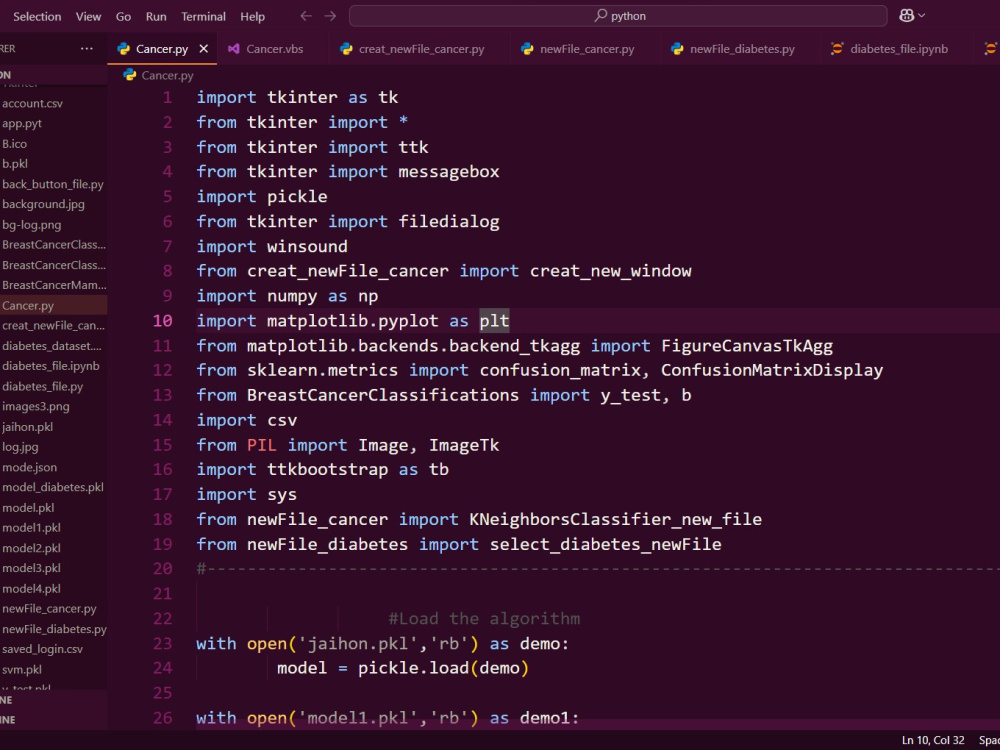Viewport: 1000px width, 750px height.
Task: Open the Run menu
Action: [156, 17]
